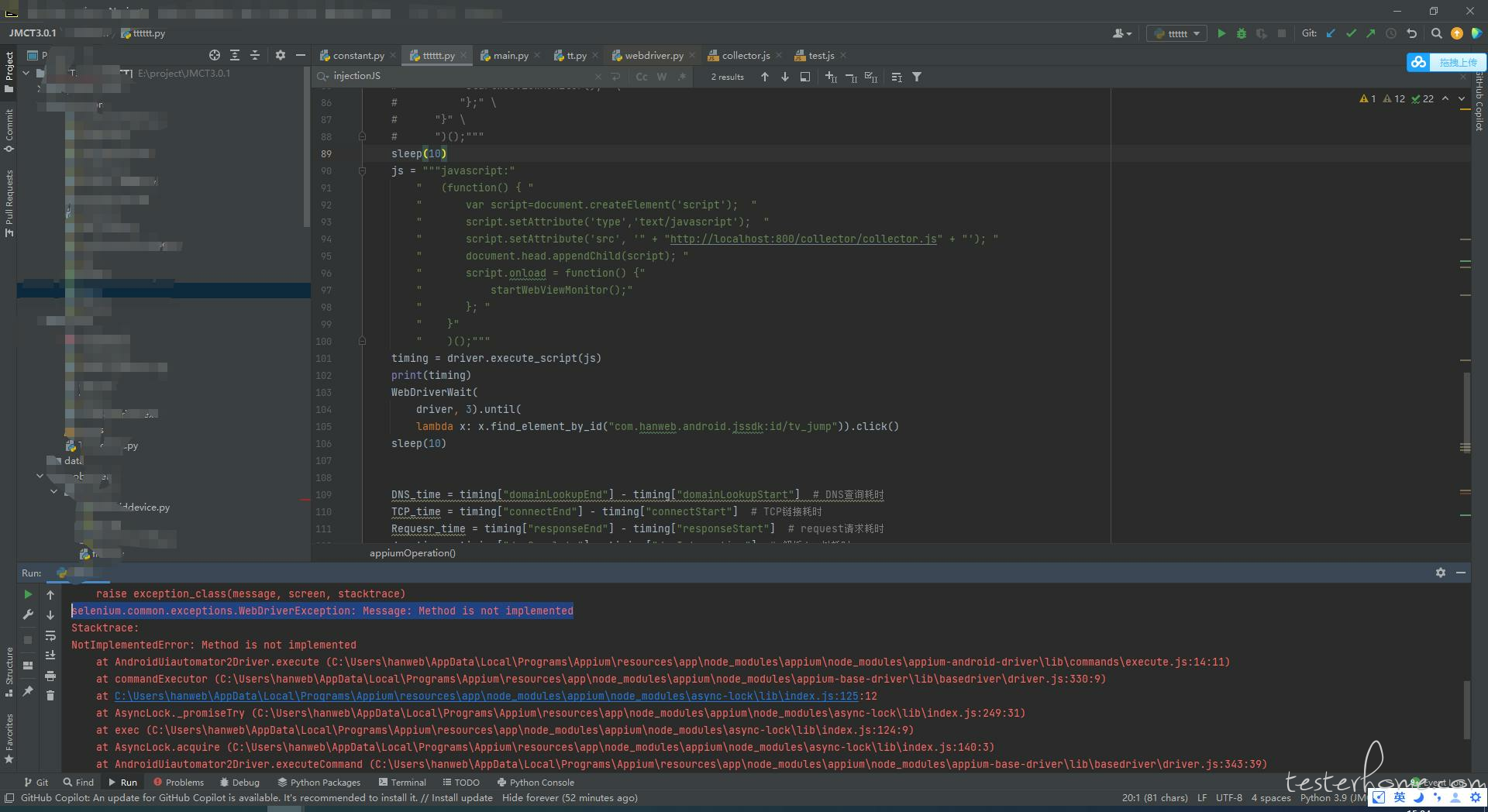Hide the Project panel with minus icon
The height and width of the screenshot is (812, 1488).
click(301, 55)
